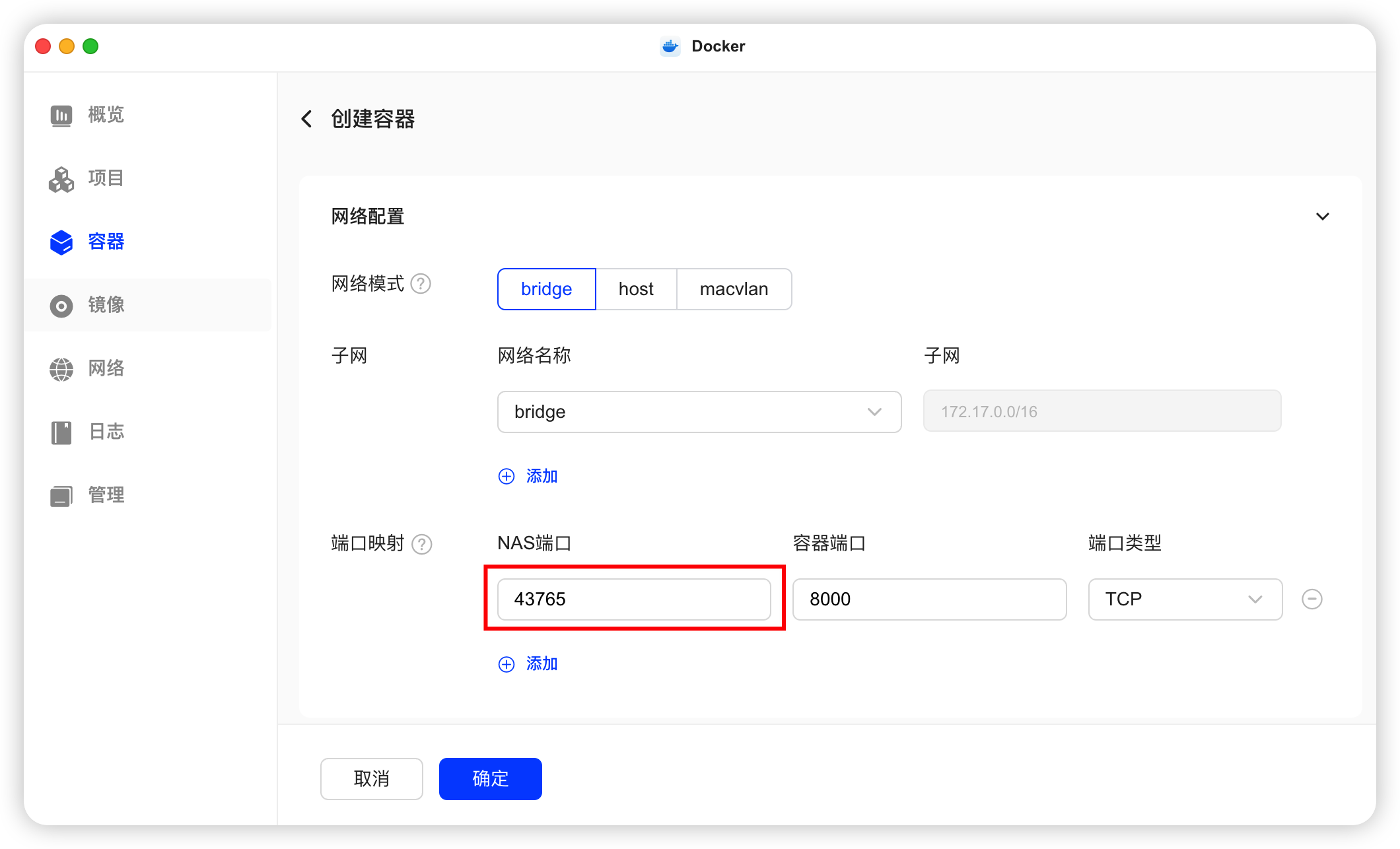Screen dimensions: 1400x849
Task: Go back using the left arrow
Action: tap(306, 119)
